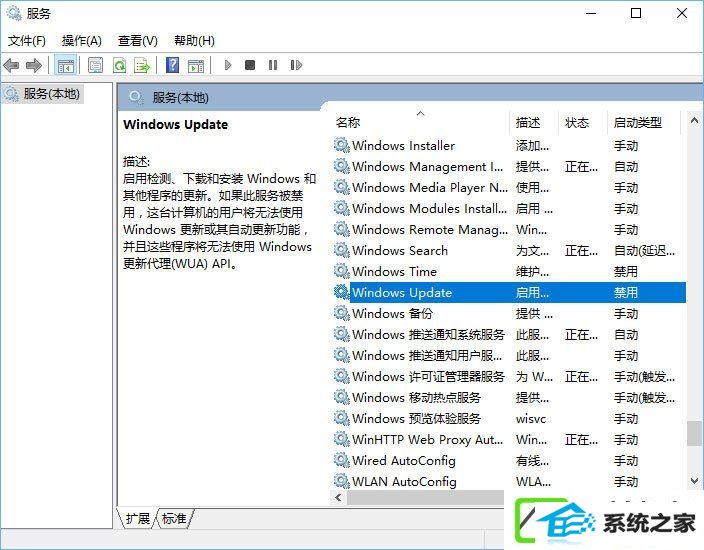The image size is (704, 550).
Task: Go forward with the toolbar Forward arrow
Action: tap(34, 66)
